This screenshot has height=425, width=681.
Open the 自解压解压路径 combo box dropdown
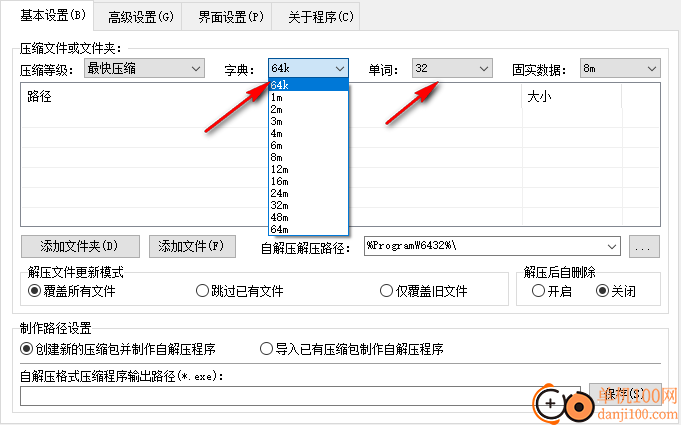click(612, 247)
